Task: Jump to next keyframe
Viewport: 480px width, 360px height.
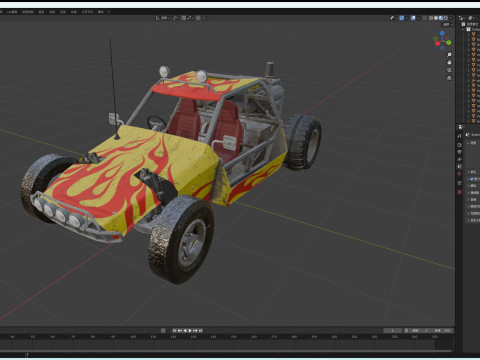Action: [195, 330]
